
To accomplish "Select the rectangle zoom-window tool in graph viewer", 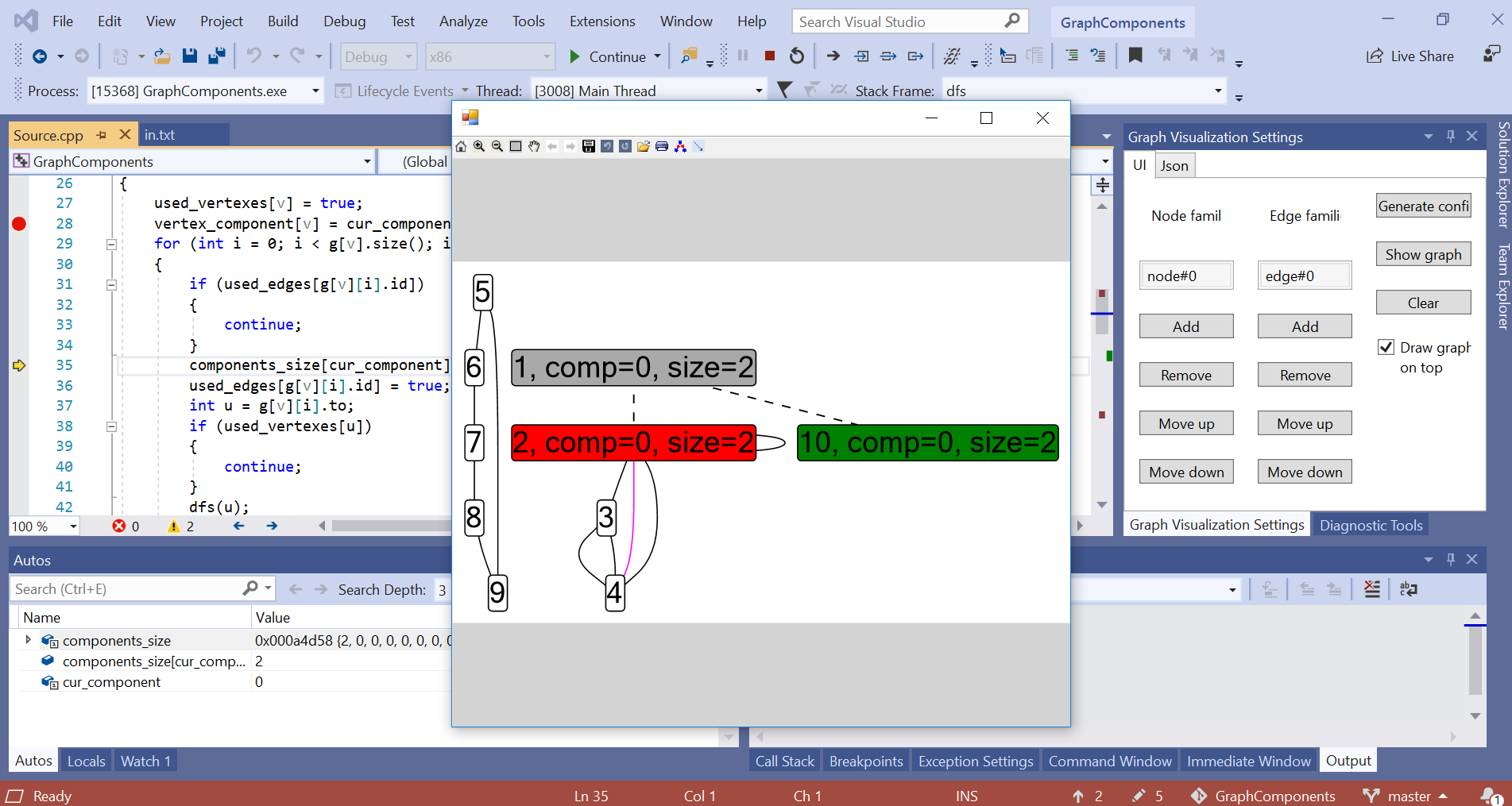I will tap(516, 146).
